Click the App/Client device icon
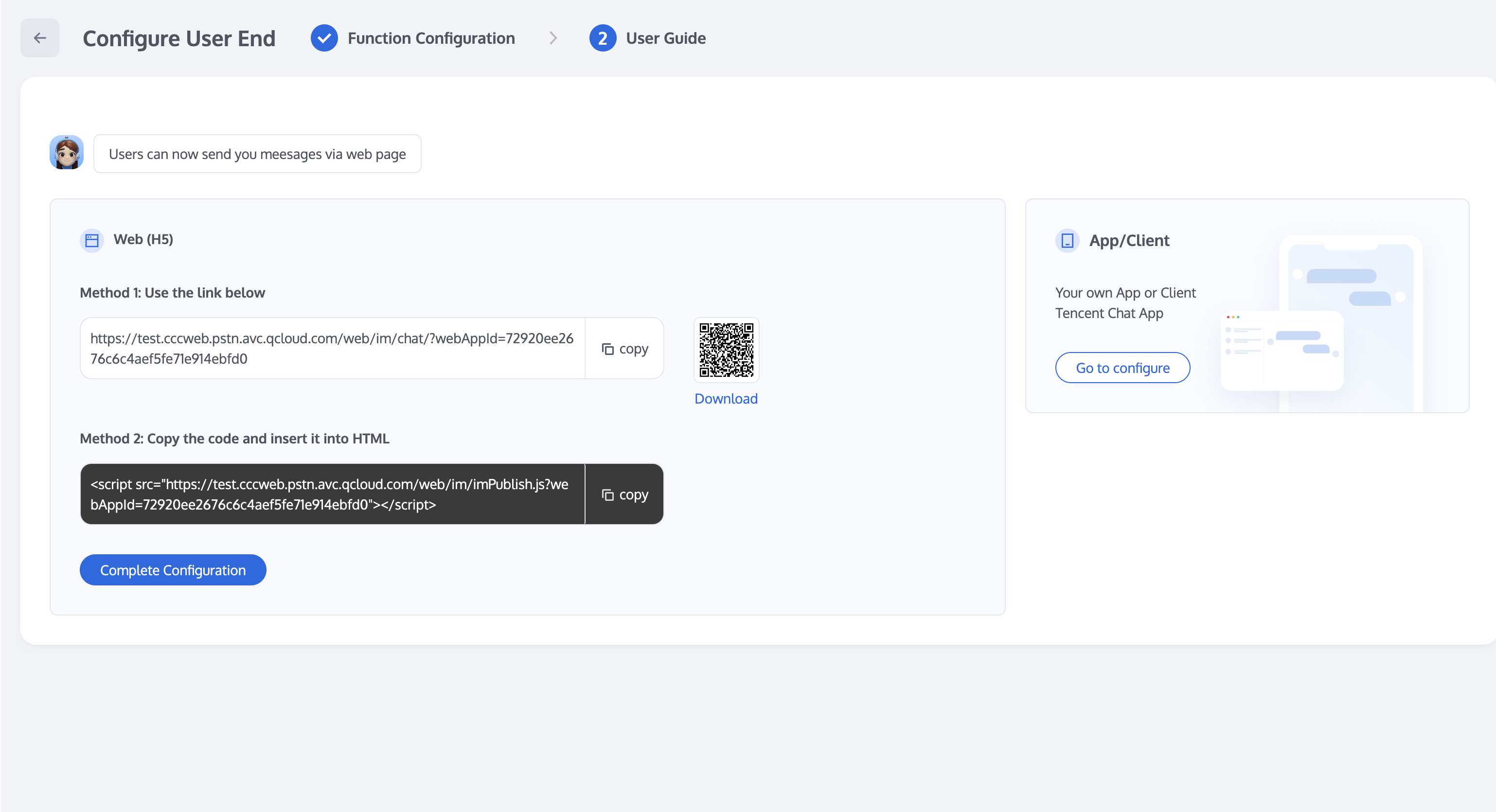The height and width of the screenshot is (812, 1496). coord(1067,240)
